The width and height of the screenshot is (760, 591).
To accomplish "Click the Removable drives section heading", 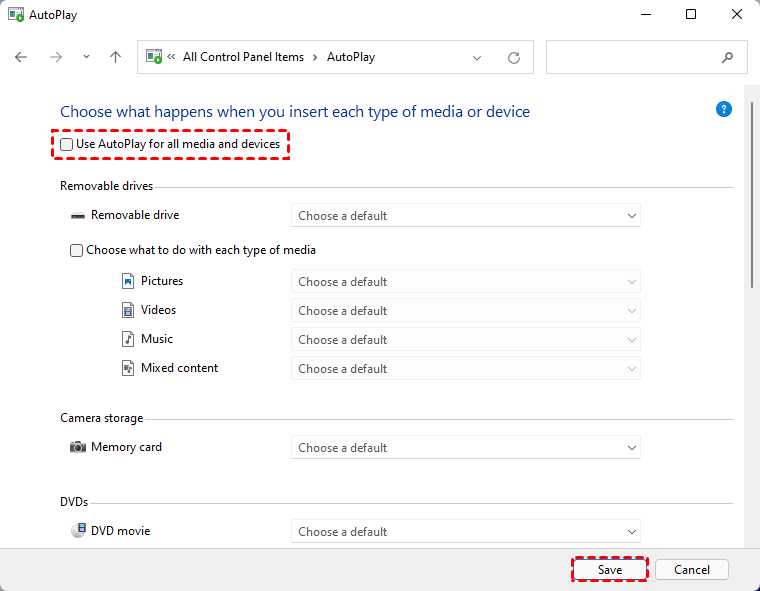I will (106, 186).
